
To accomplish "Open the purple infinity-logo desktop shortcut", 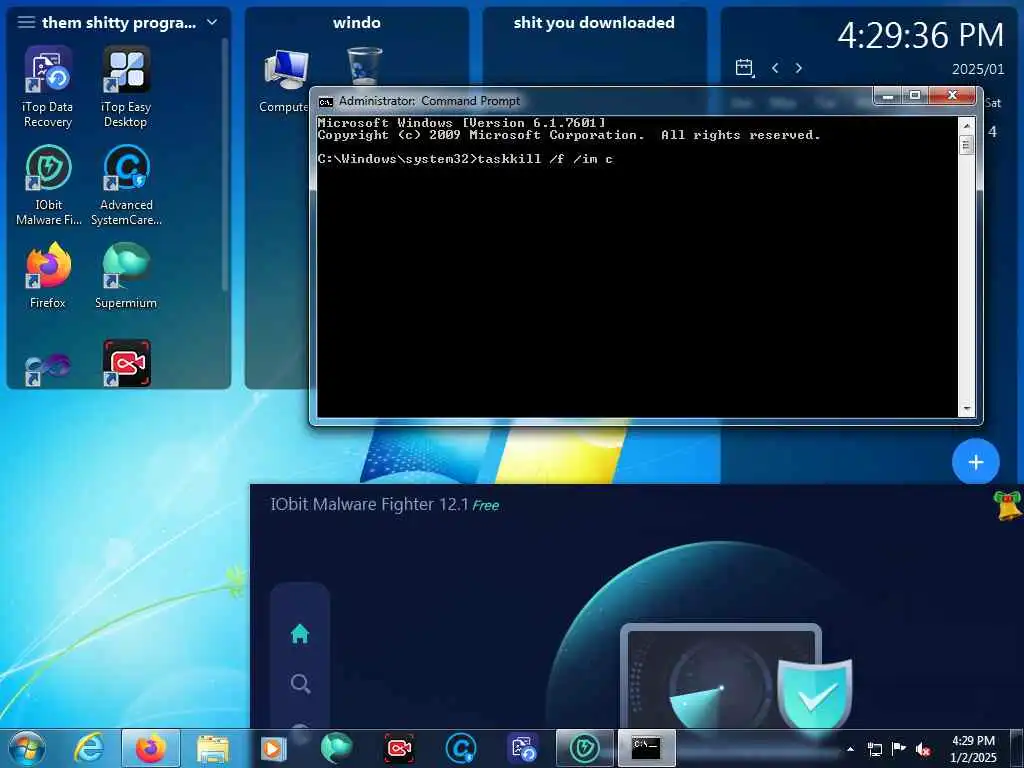I will (48, 369).
